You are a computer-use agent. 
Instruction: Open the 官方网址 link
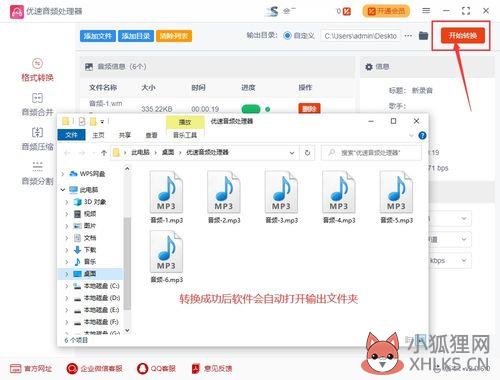[x=31, y=368]
